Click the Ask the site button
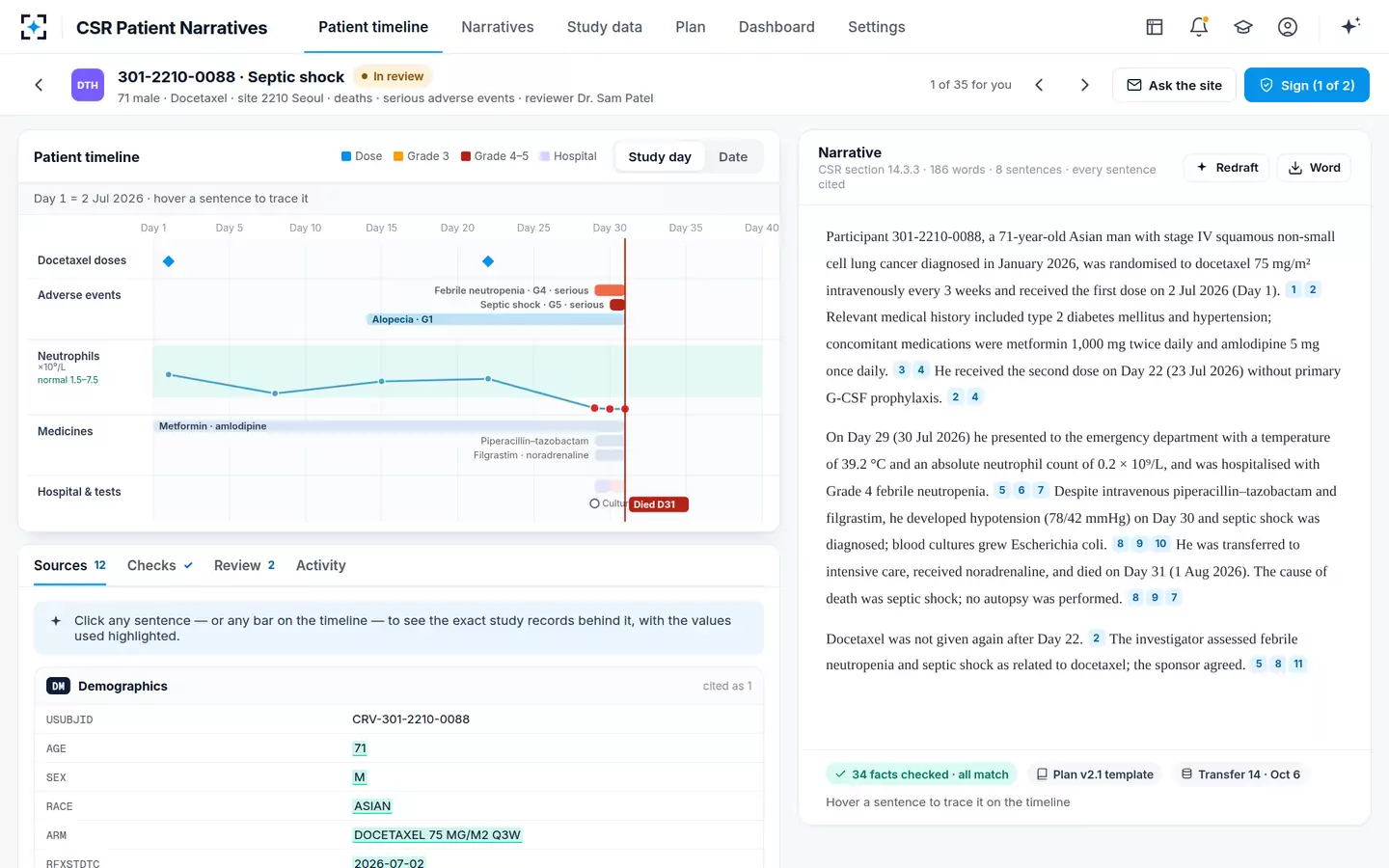 (x=1174, y=85)
